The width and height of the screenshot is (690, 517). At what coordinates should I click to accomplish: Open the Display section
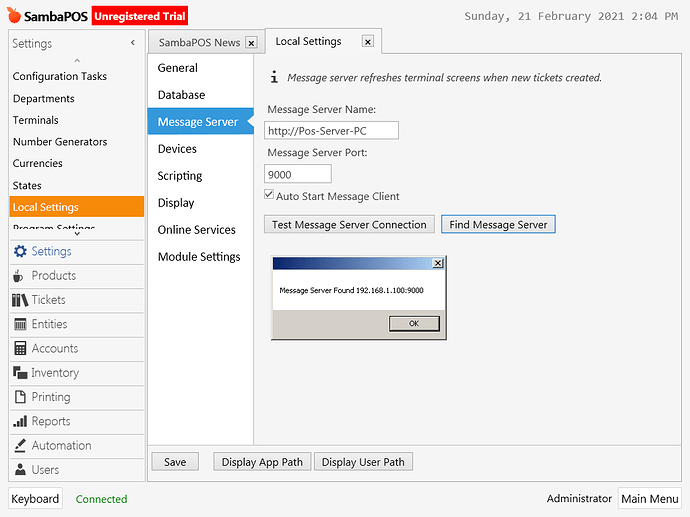coord(201,203)
